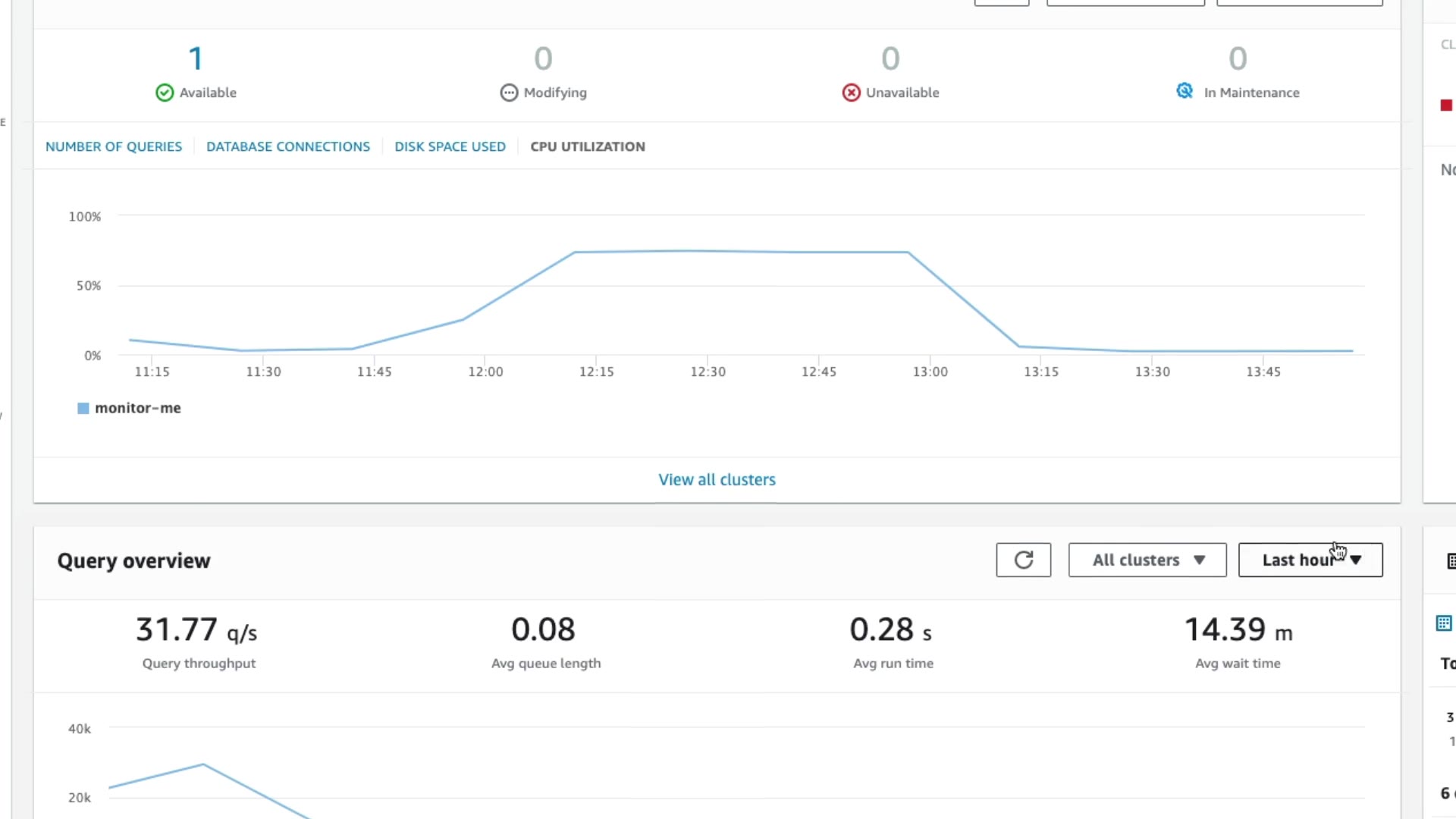1456x819 pixels.
Task: Switch to Database Connections tab
Action: pyautogui.click(x=288, y=146)
